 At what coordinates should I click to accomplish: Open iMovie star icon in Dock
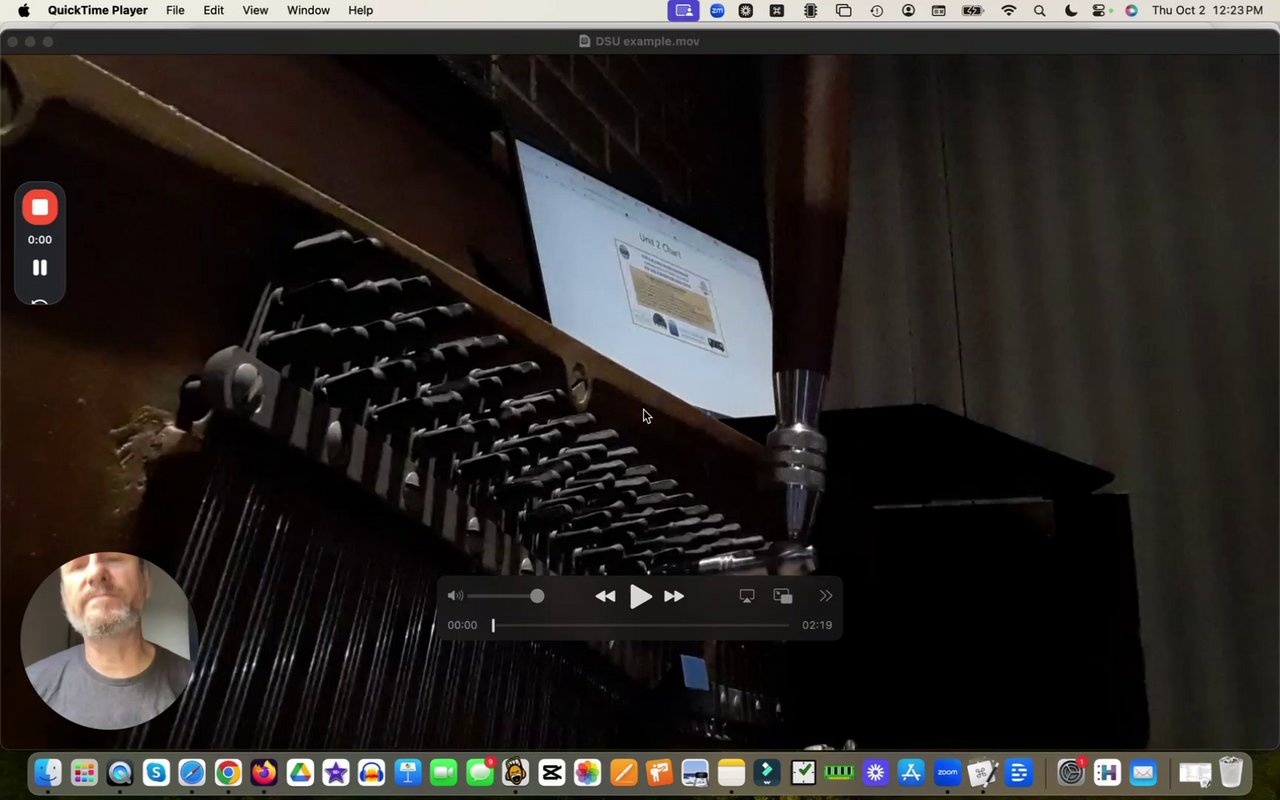coord(336,772)
